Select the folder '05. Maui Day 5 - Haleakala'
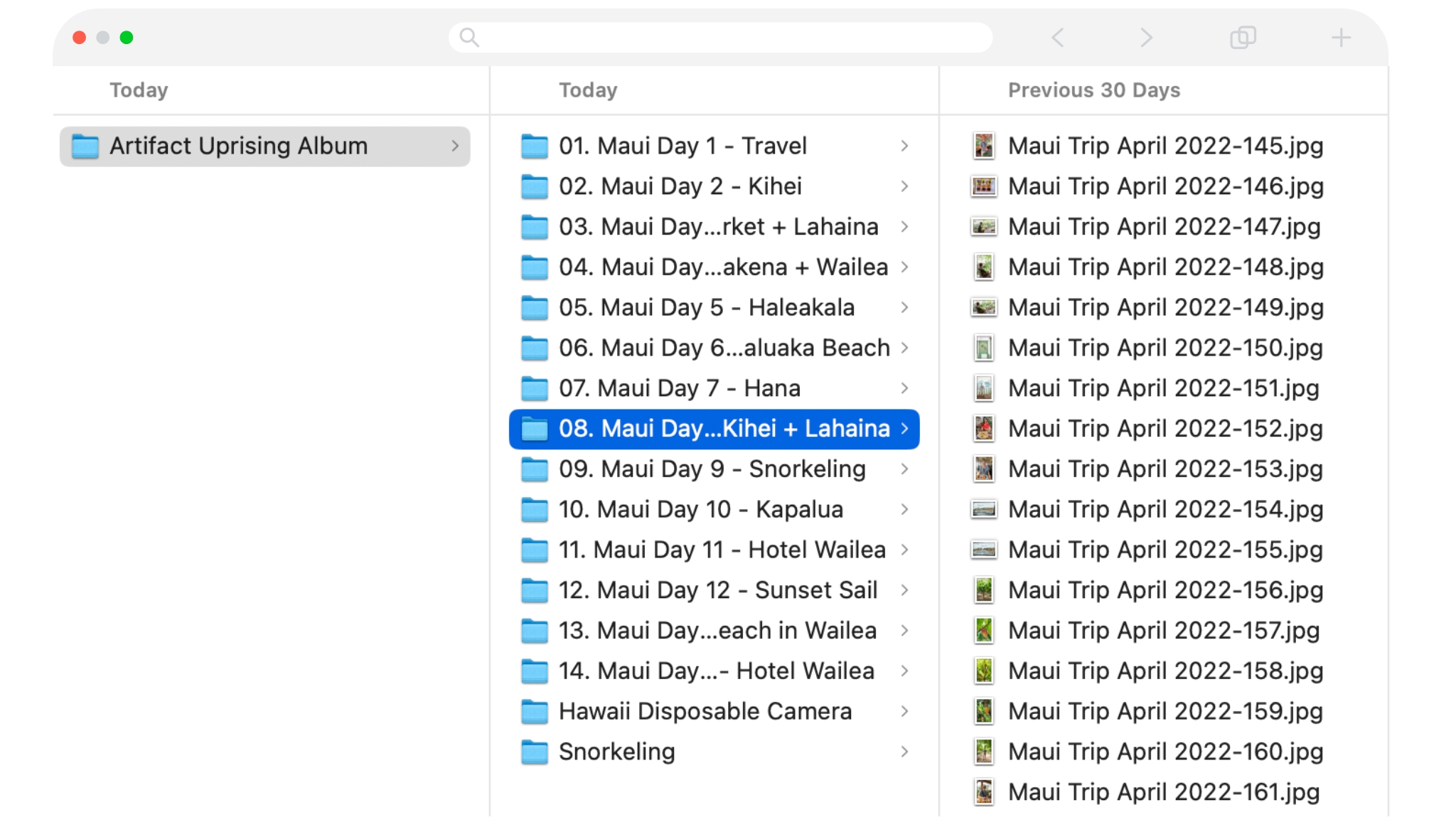The image size is (1456, 837). (707, 307)
